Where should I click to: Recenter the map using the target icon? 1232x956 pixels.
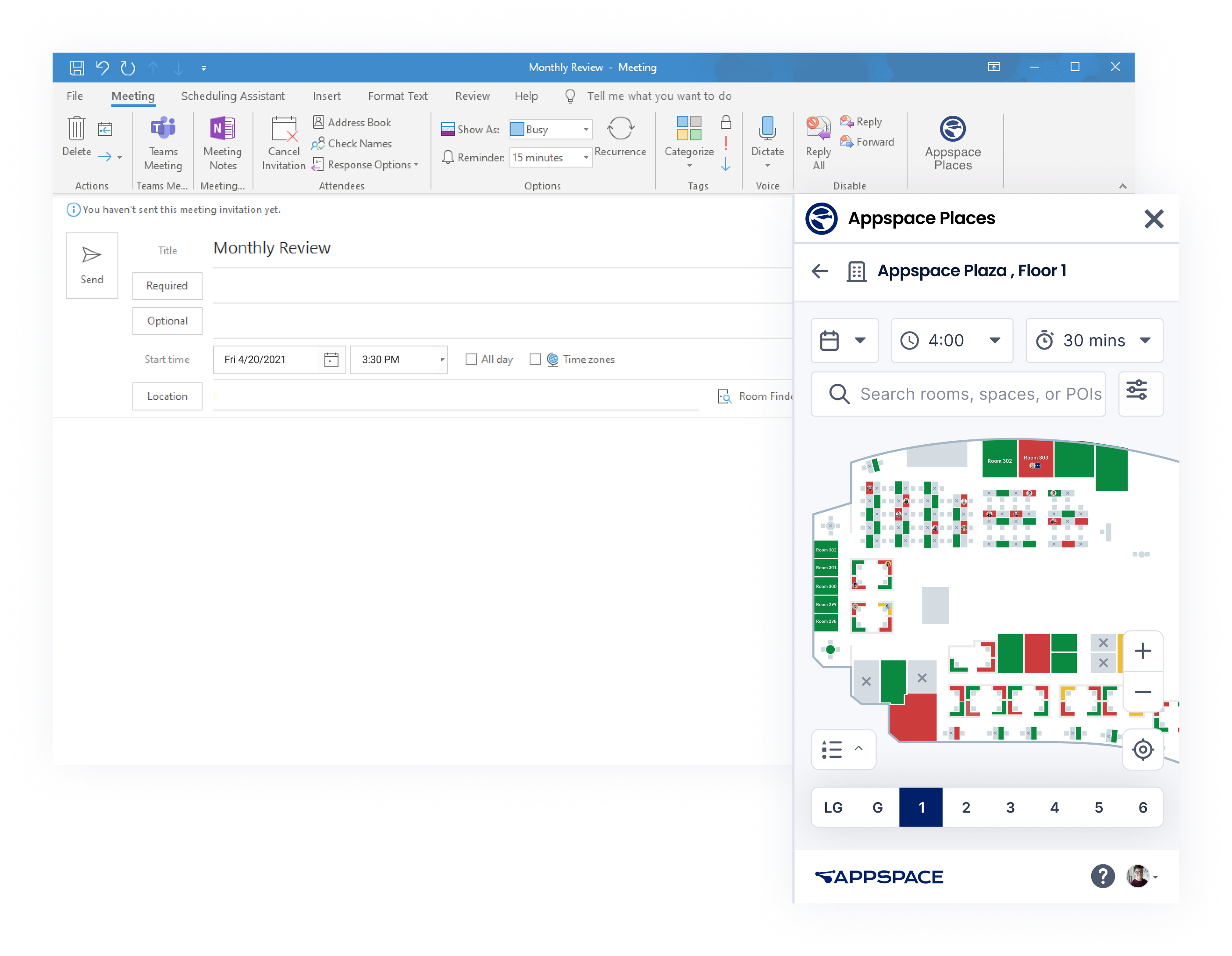coord(1143,749)
